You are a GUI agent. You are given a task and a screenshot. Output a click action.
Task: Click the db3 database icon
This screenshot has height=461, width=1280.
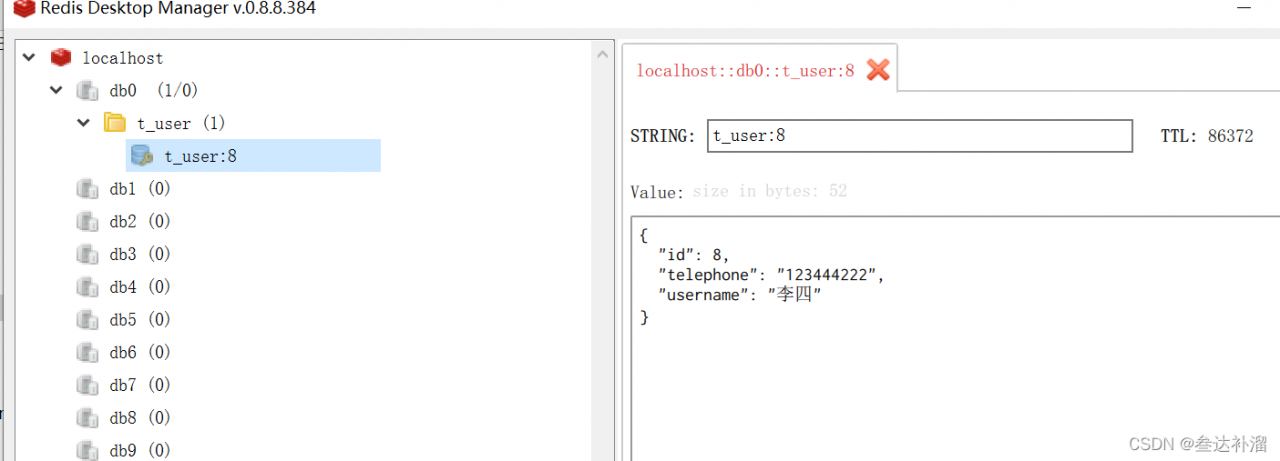click(x=88, y=254)
